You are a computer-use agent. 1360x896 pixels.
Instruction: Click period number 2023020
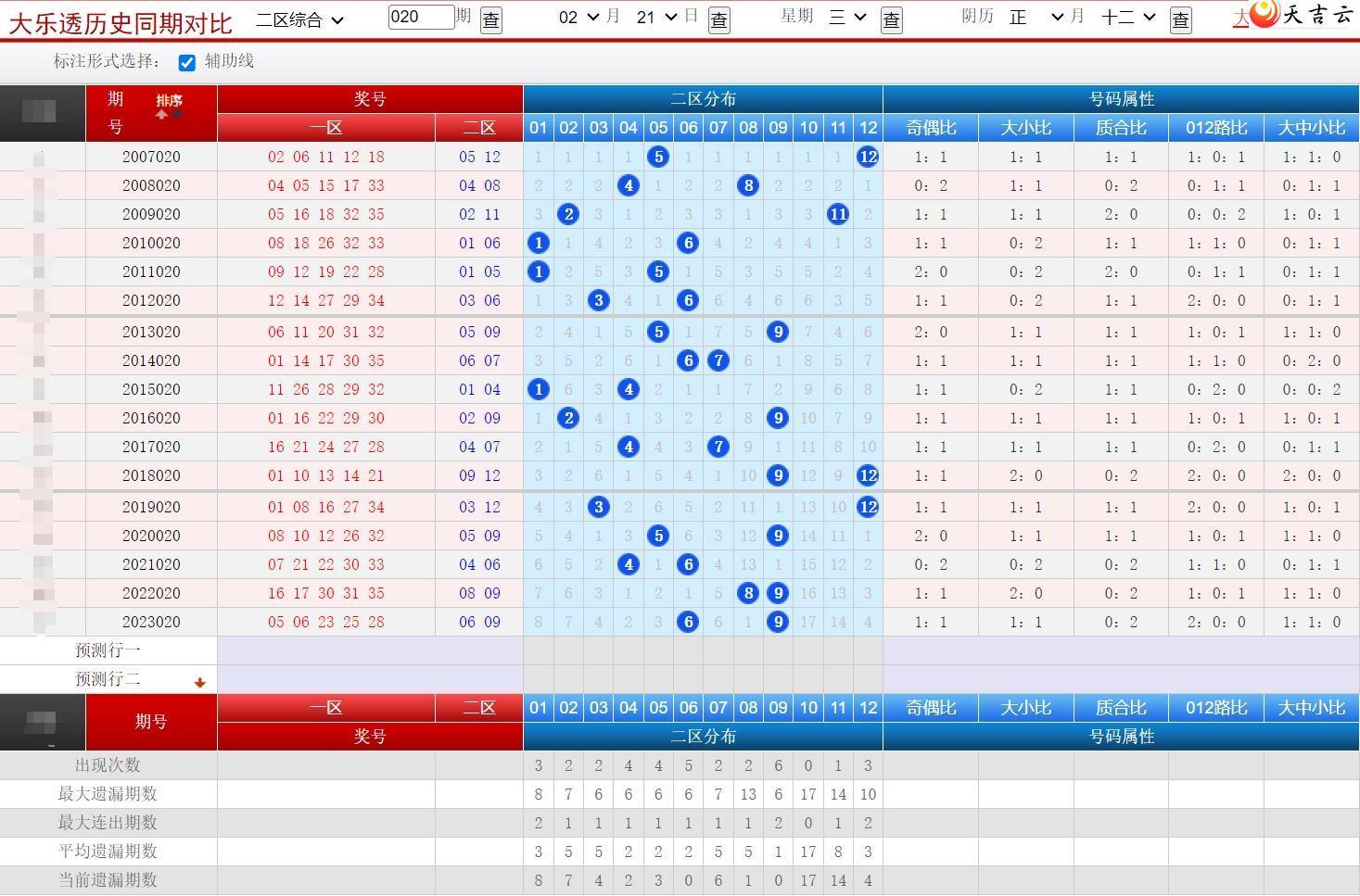coord(151,622)
